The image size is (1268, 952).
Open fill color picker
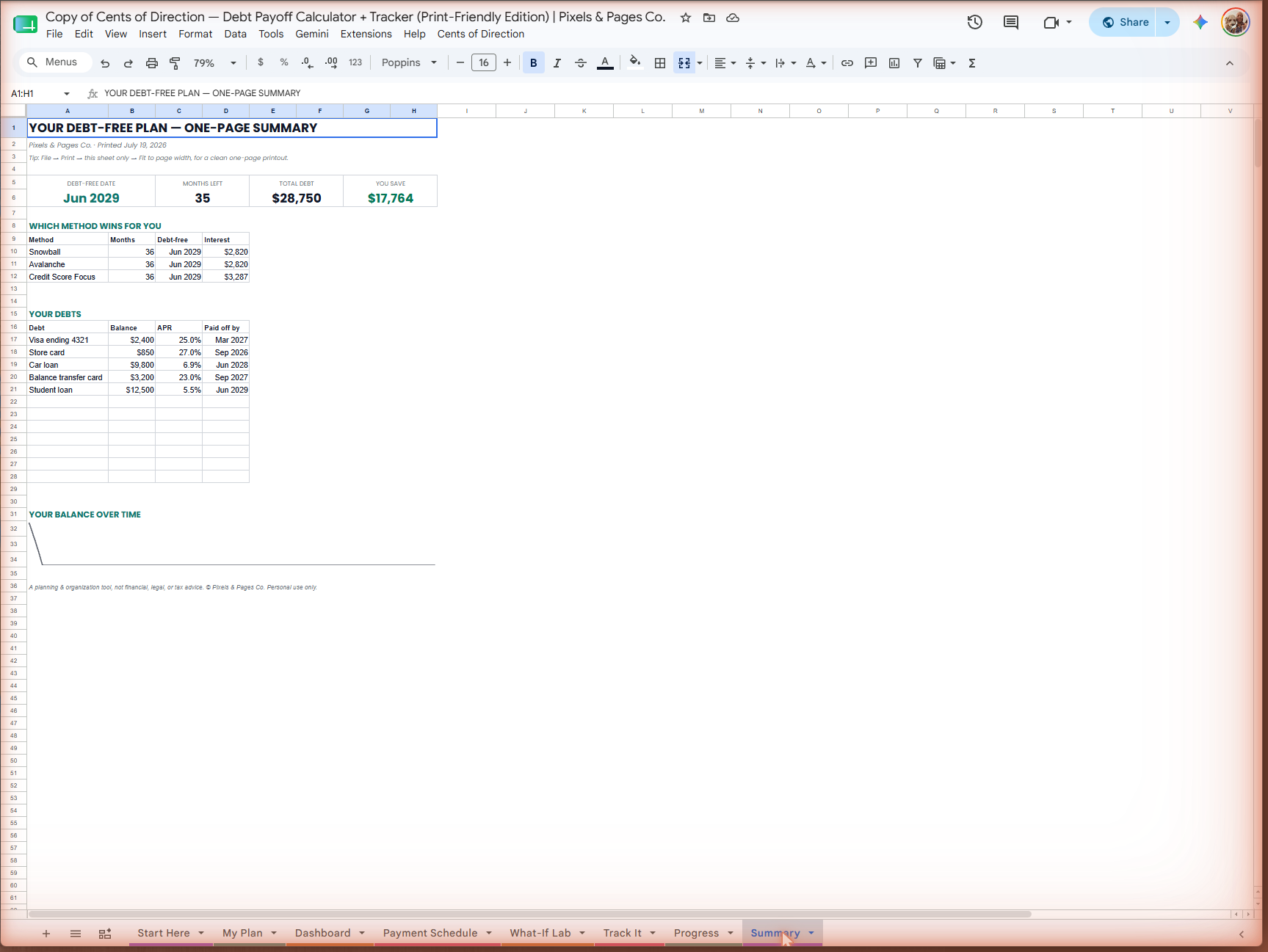pyautogui.click(x=635, y=62)
